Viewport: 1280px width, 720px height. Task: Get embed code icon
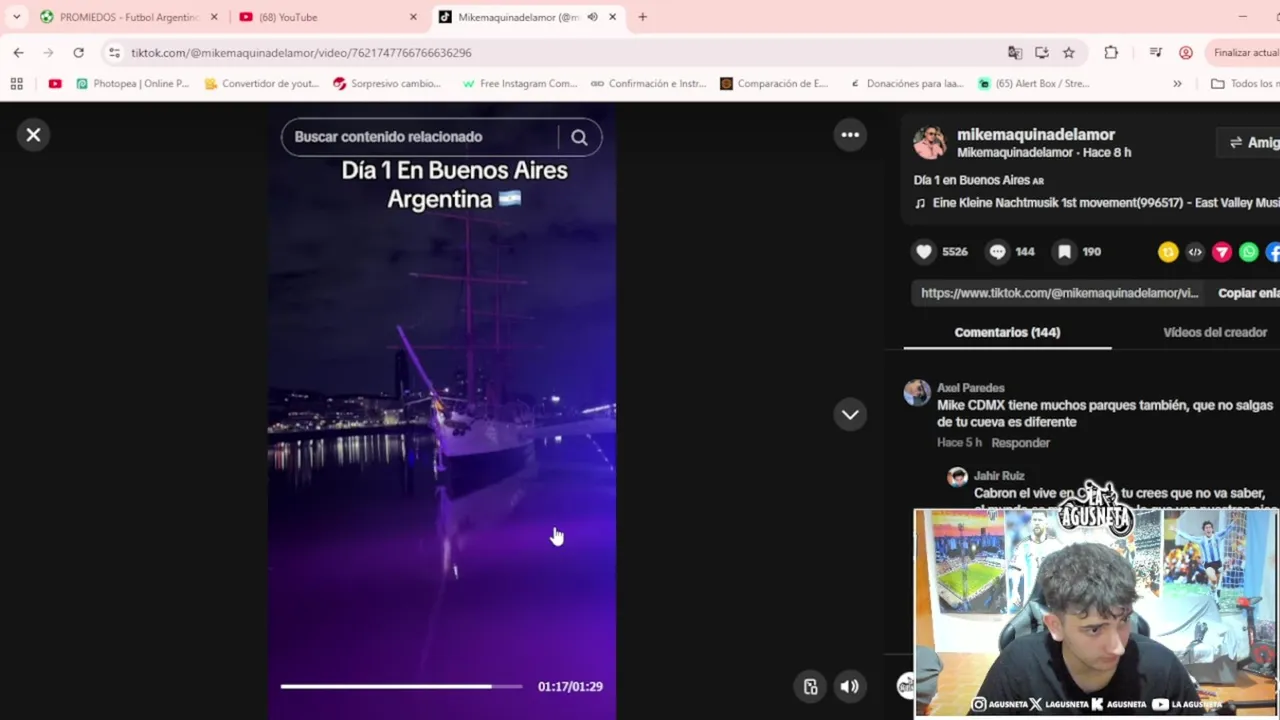pos(1195,252)
